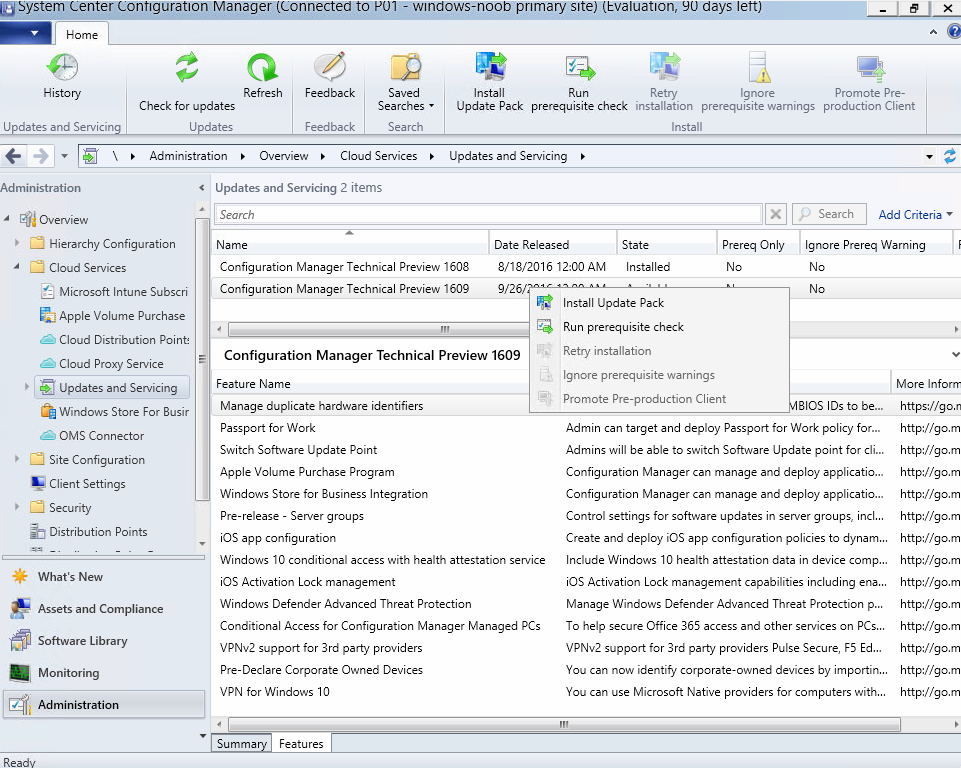Select Apple Volume Purchase node
The image size is (961, 768).
point(113,316)
